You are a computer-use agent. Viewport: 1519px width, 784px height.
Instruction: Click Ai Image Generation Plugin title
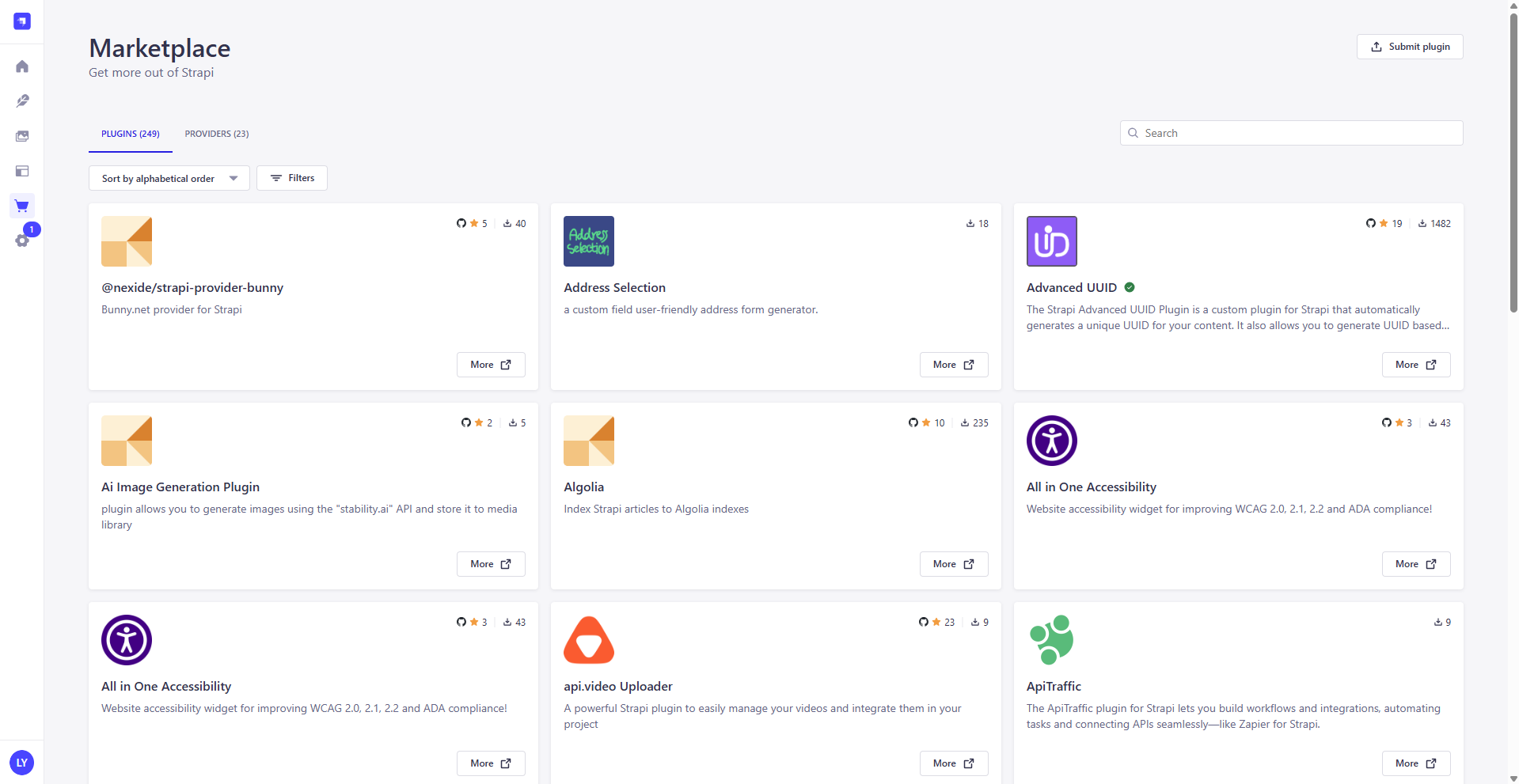[180, 487]
